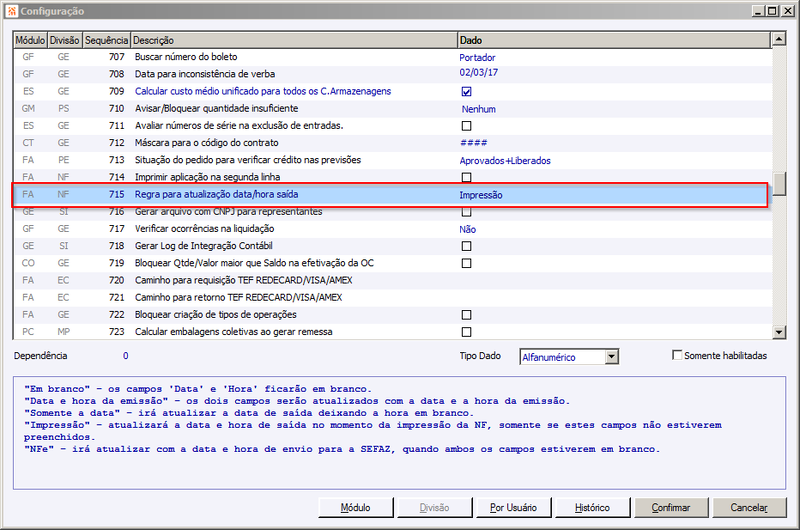The width and height of the screenshot is (800, 530).
Task: Enable the Somente habilitadas checkbox
Action: point(677,355)
